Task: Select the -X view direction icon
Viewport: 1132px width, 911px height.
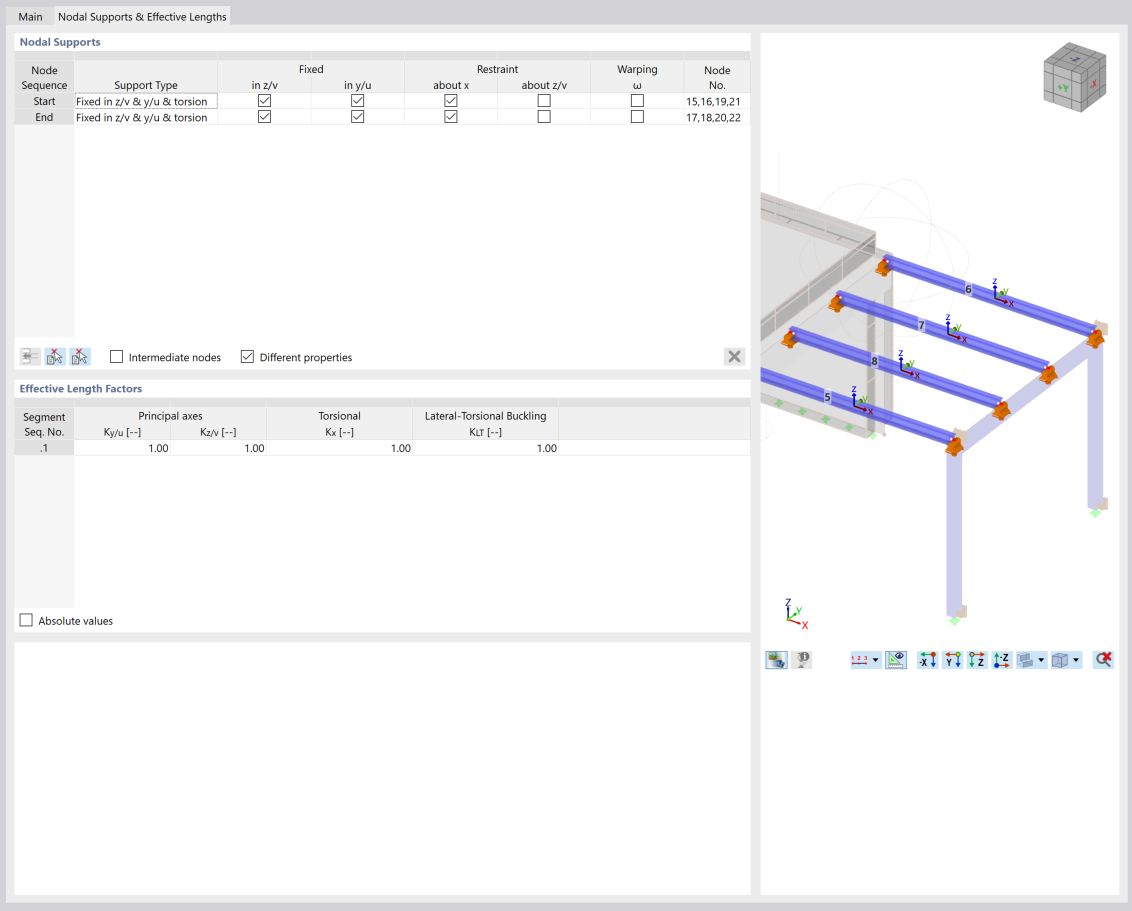Action: point(926,659)
